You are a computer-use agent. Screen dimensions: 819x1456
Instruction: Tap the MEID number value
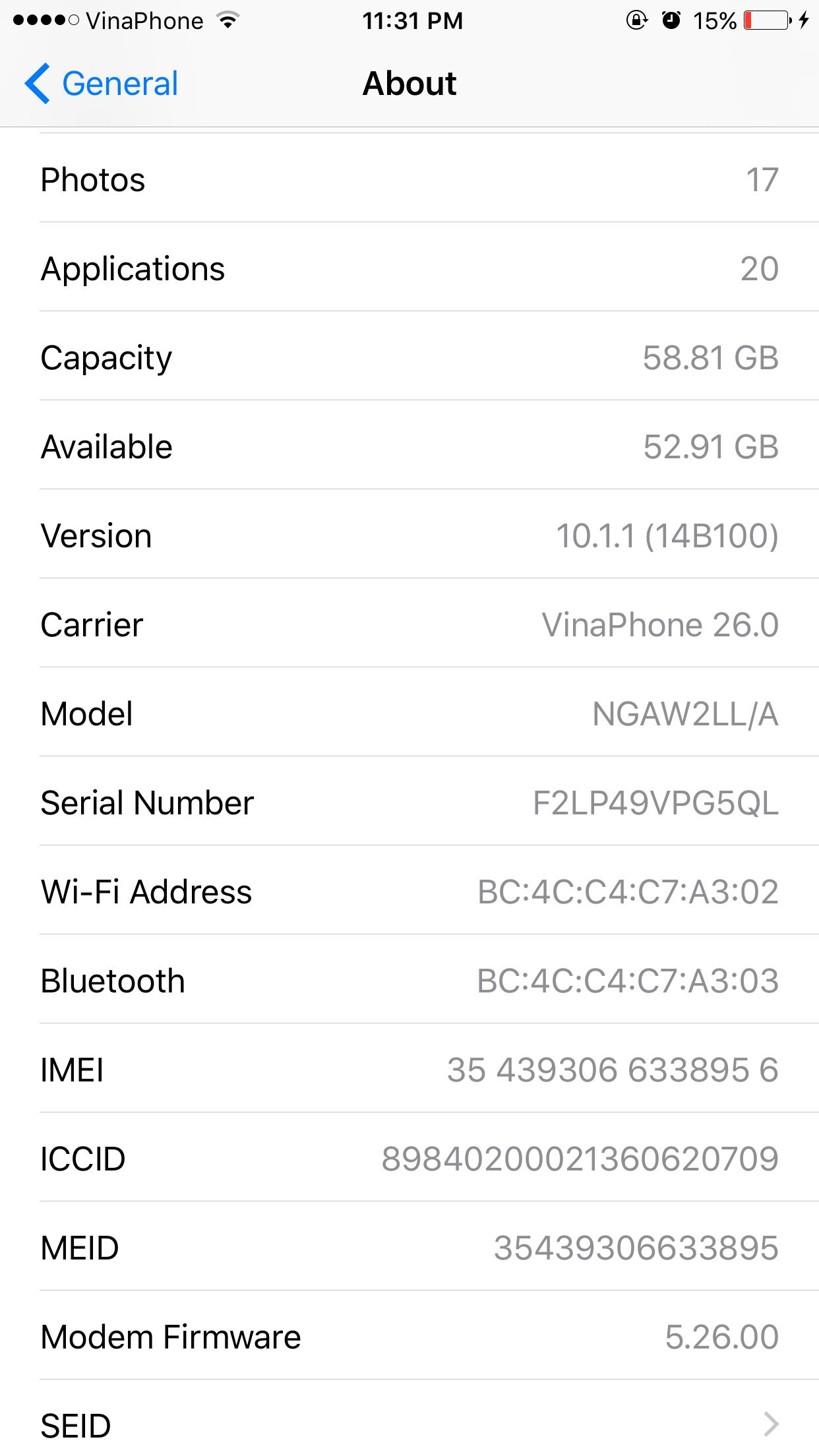(x=636, y=1248)
